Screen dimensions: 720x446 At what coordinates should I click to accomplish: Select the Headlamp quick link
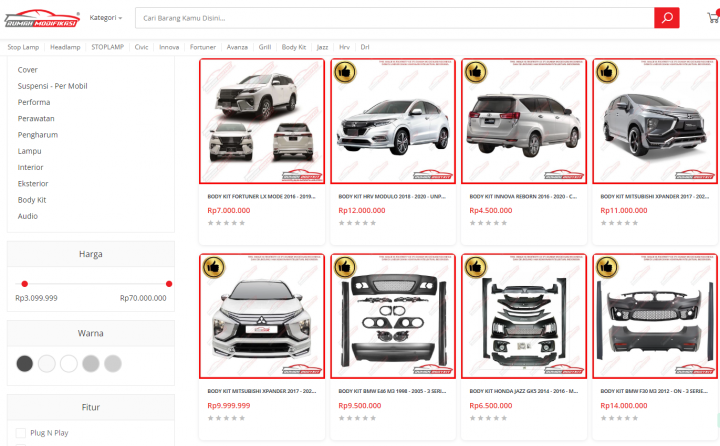(65, 47)
